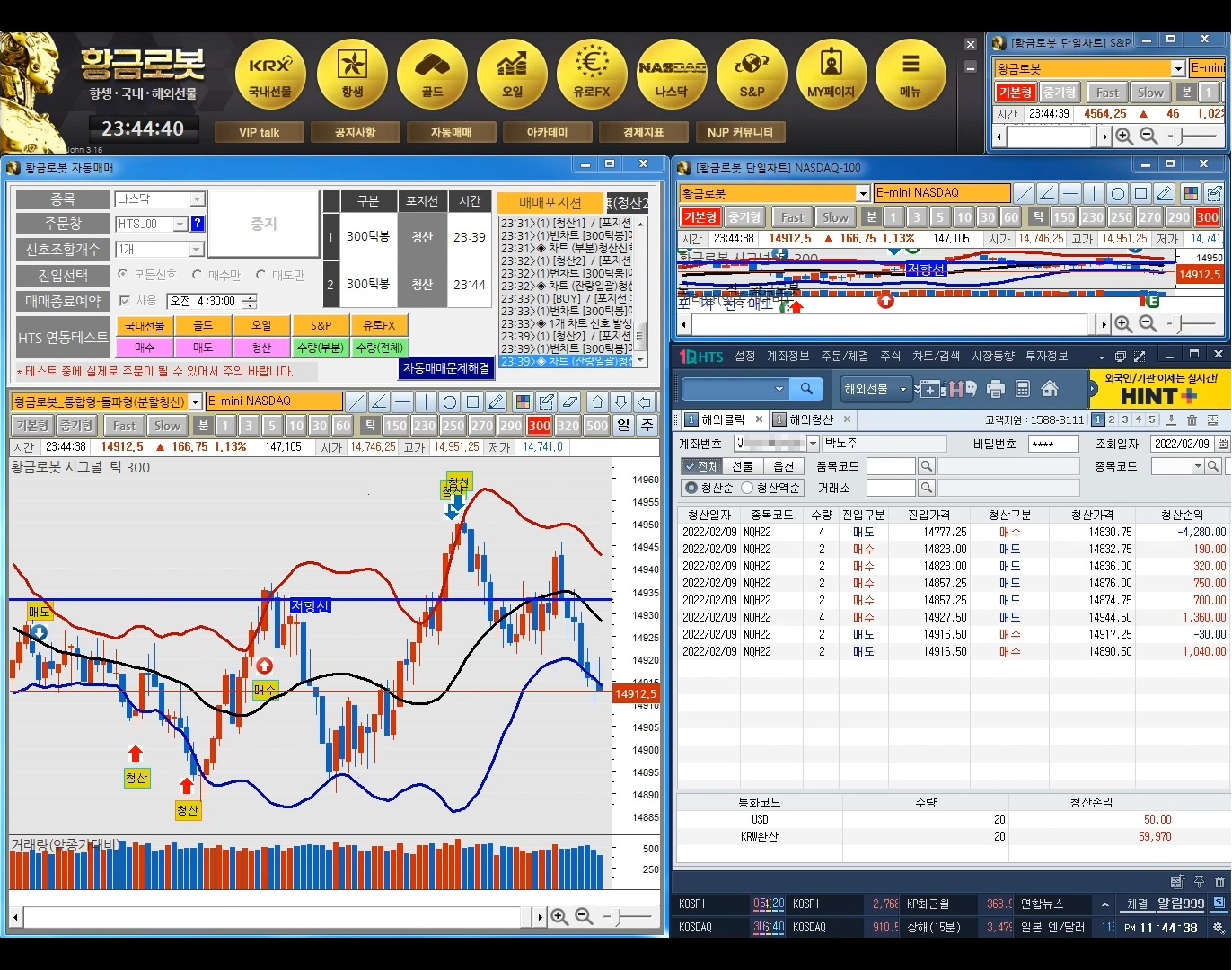Click up arrow icon in main chart toolbar
This screenshot has height=970, width=1232.
tap(598, 401)
